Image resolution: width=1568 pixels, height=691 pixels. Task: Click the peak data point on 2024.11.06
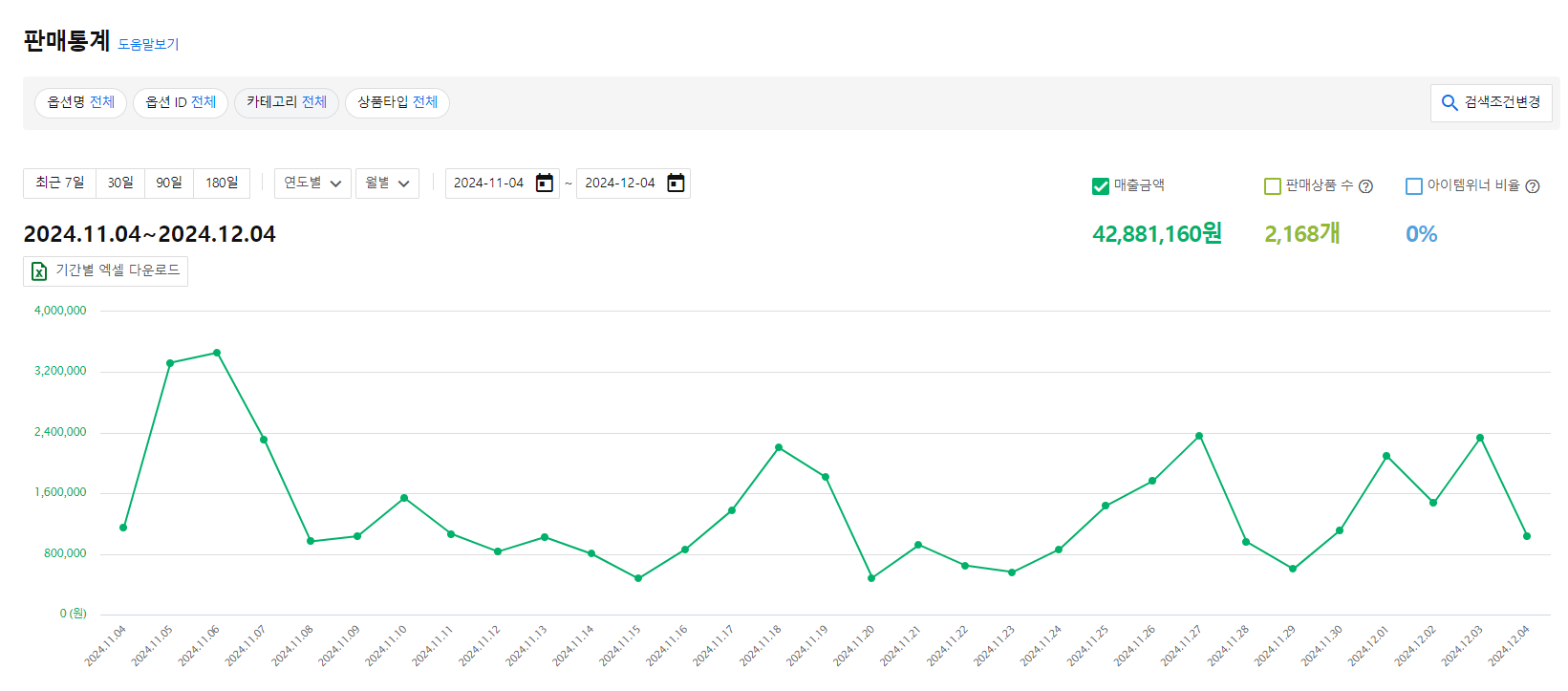pyautogui.click(x=217, y=353)
